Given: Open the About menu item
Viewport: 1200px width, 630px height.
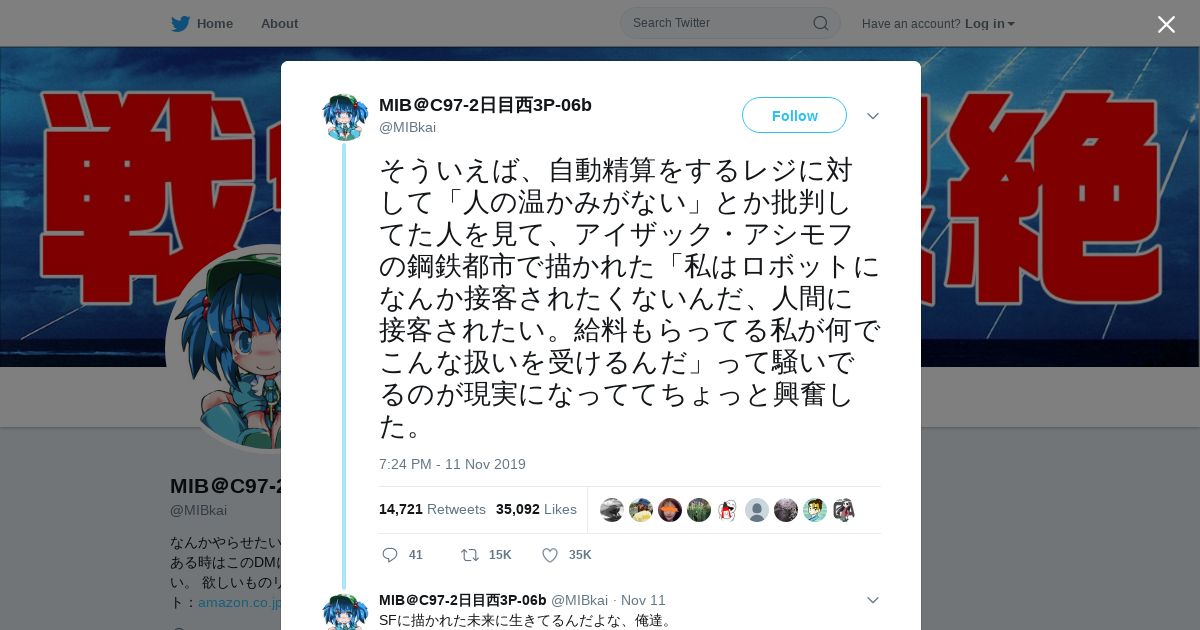Looking at the screenshot, I should click(x=279, y=24).
